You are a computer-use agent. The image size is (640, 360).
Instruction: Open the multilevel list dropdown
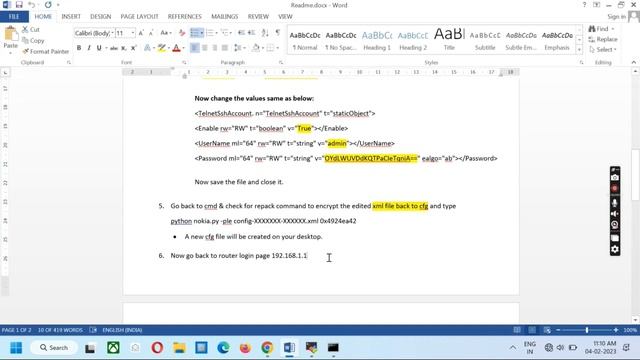pos(231,33)
